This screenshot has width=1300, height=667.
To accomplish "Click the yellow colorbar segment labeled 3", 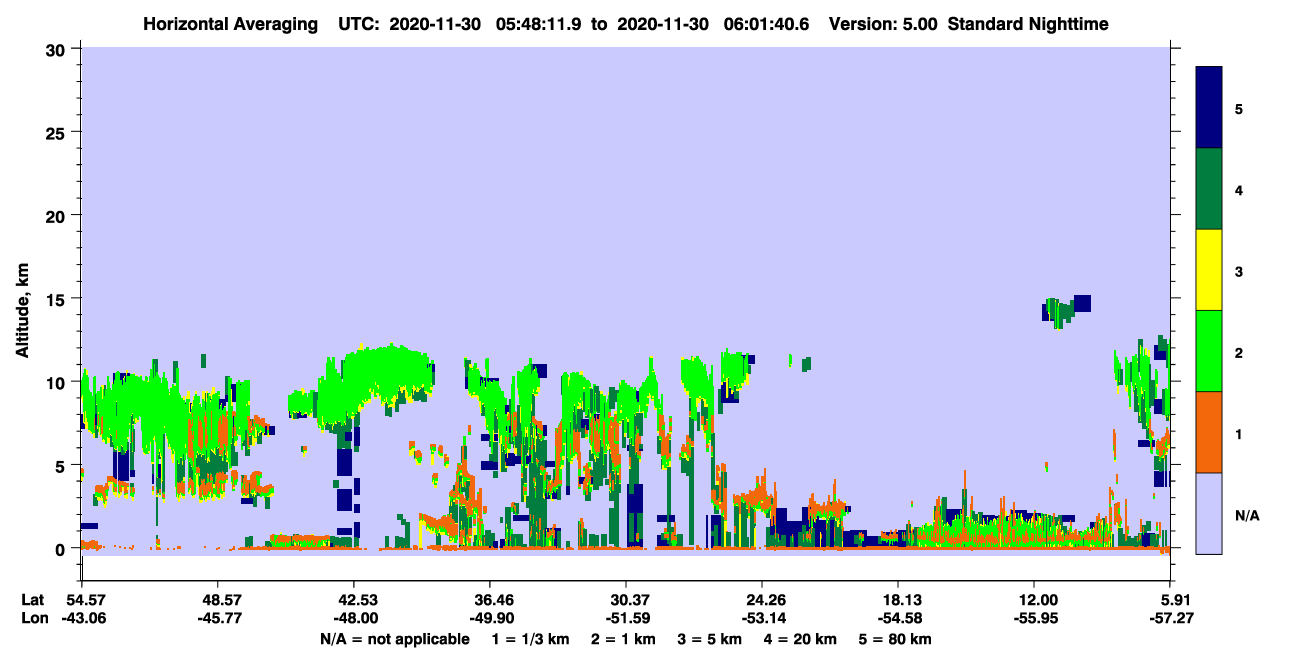I will coord(1209,270).
